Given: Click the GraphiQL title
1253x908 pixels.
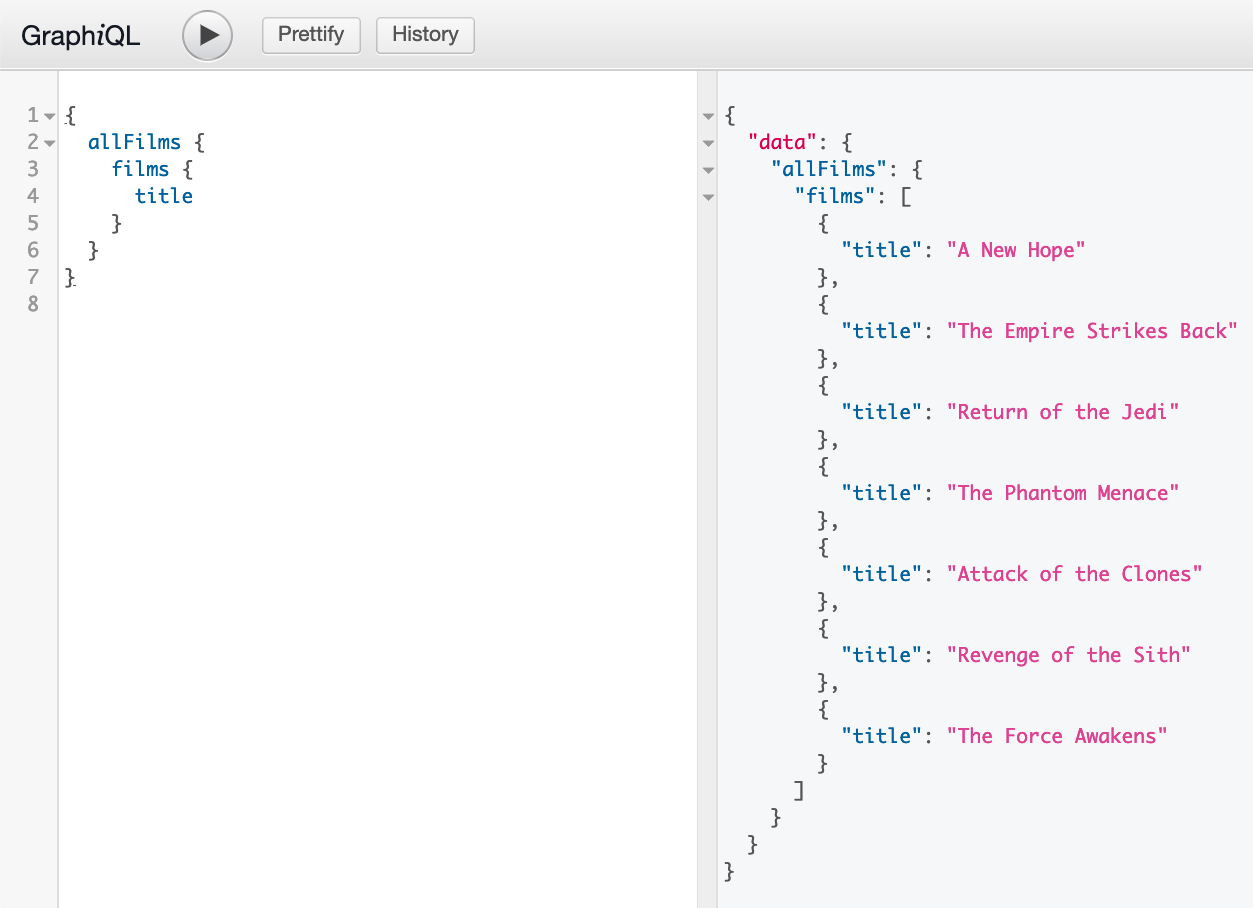Looking at the screenshot, I should 81,36.
